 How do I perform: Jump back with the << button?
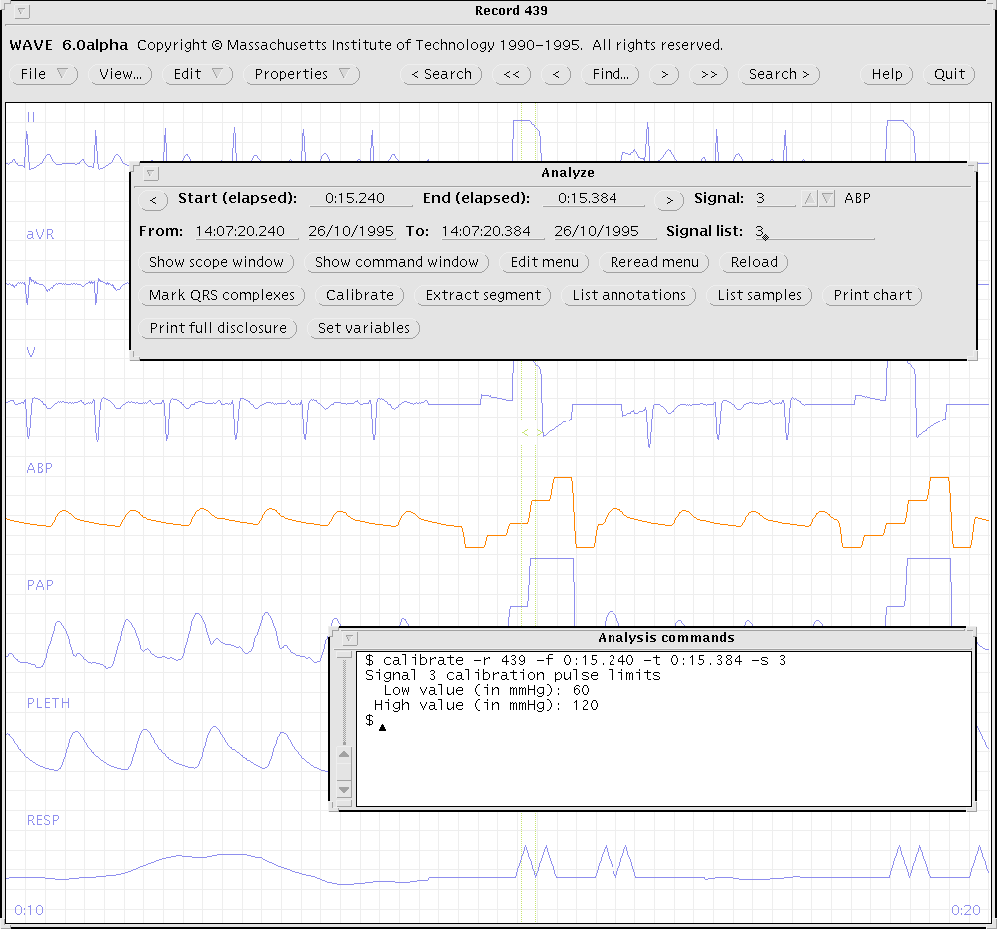pyautogui.click(x=511, y=74)
